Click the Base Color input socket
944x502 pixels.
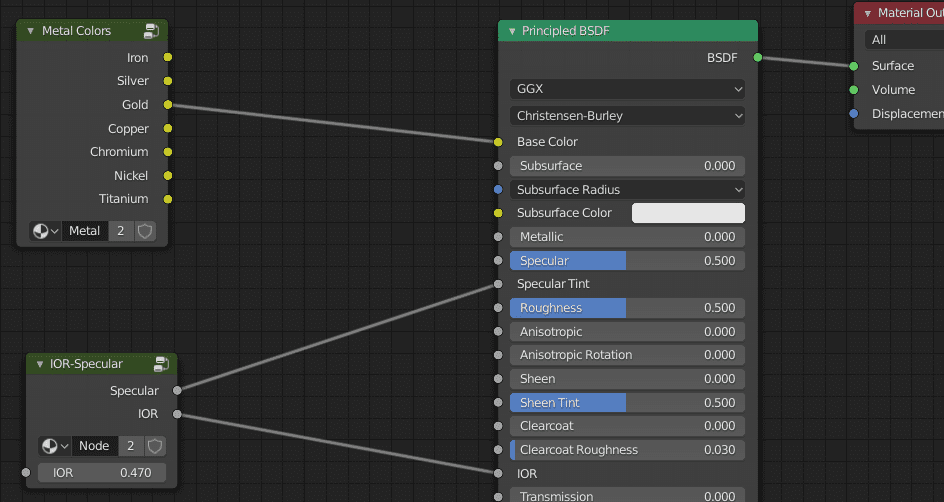coord(498,142)
